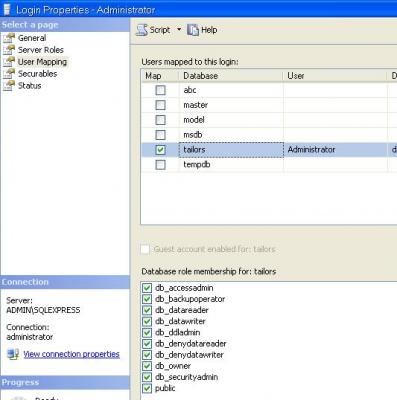Viewport: 397px width, 400px height.
Task: Select the model database row
Action: (269, 120)
